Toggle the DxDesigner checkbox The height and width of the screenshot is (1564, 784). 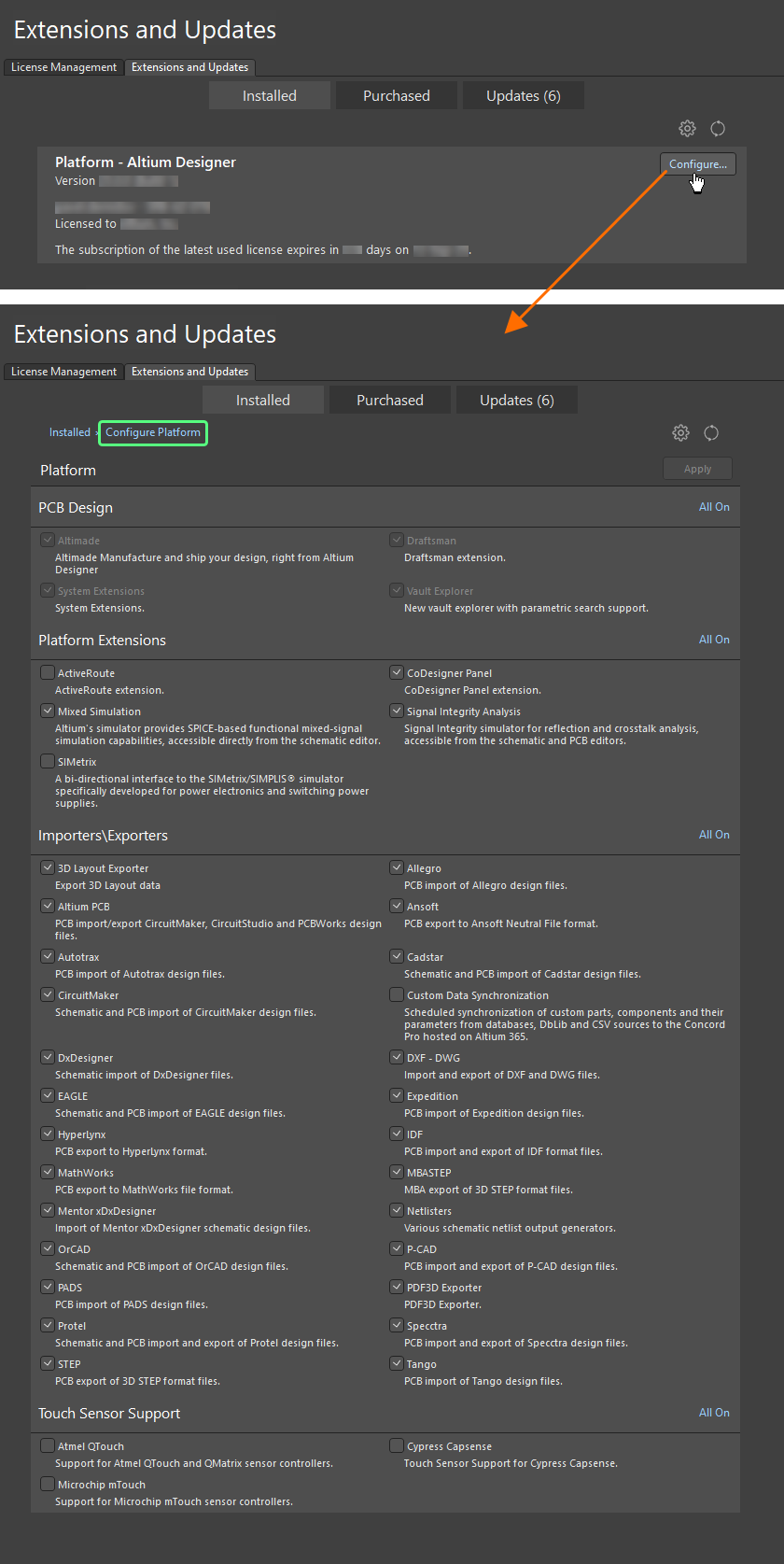(x=48, y=1057)
